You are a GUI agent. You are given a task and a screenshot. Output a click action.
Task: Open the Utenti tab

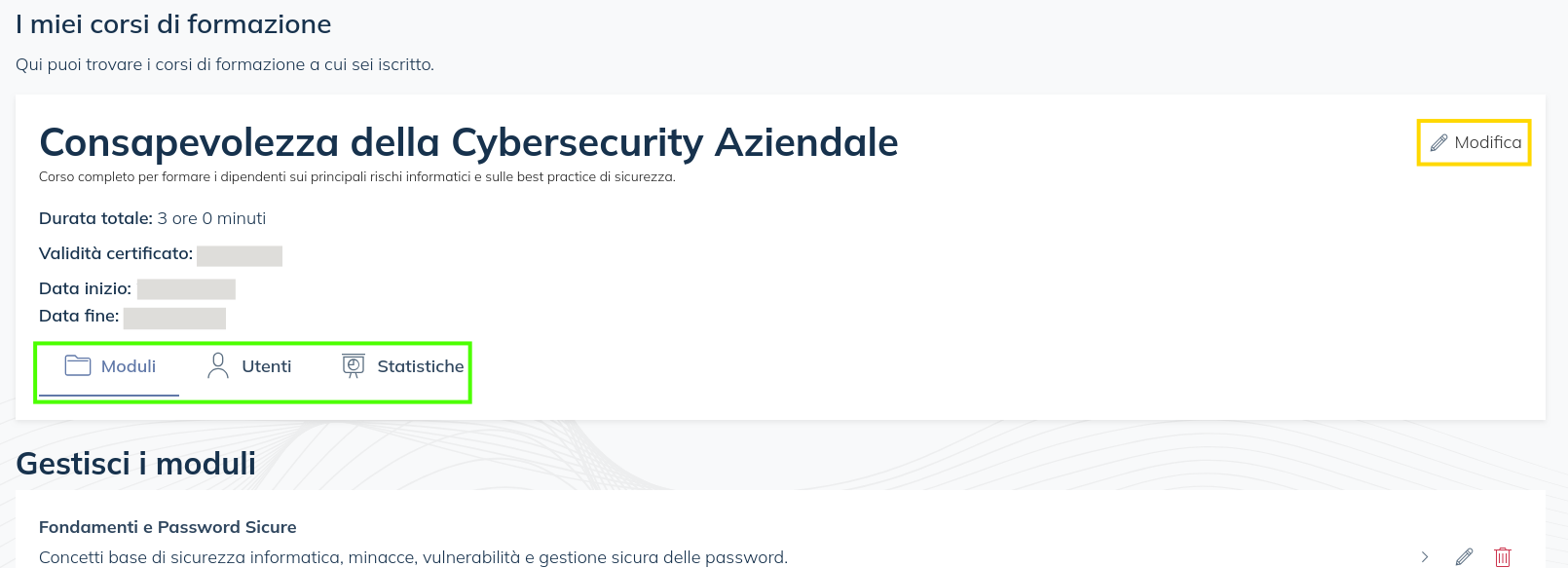pyautogui.click(x=266, y=366)
